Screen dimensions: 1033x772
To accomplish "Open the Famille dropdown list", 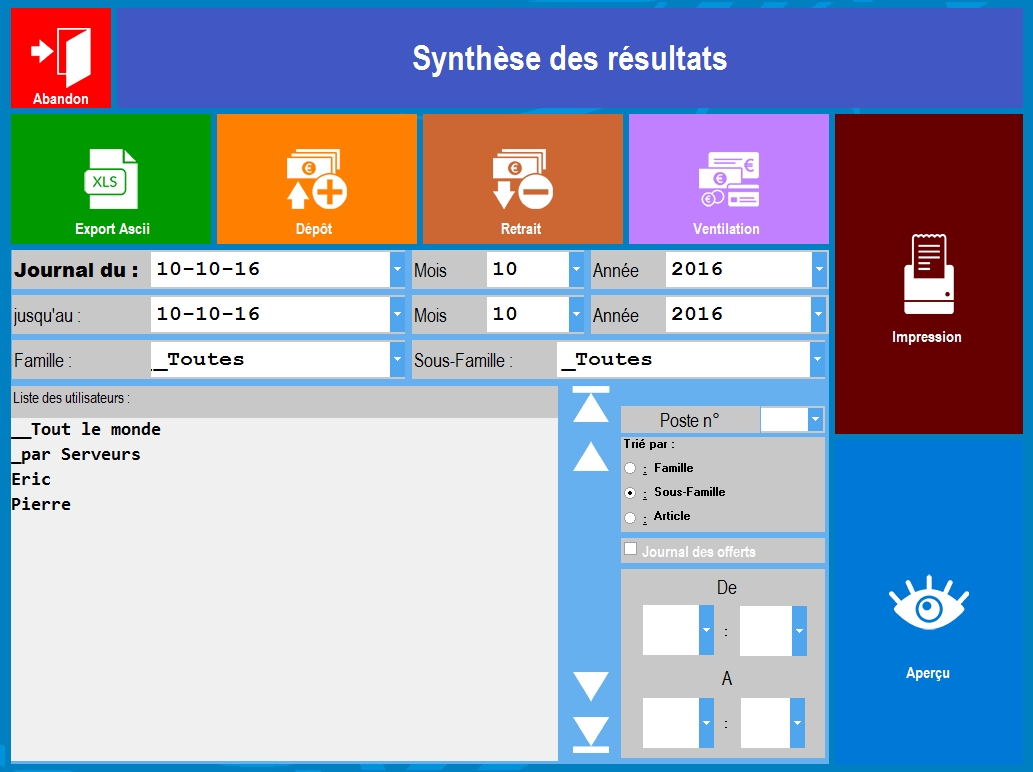I will (397, 360).
